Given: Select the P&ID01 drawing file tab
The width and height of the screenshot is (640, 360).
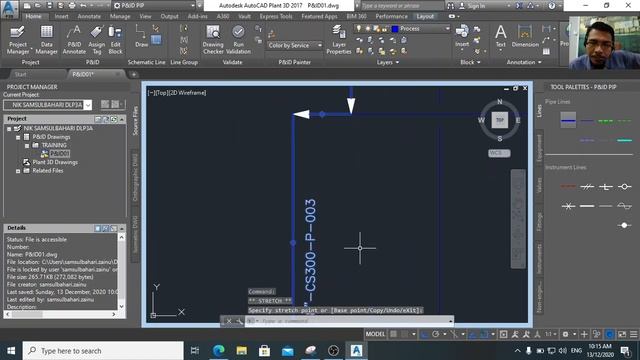Looking at the screenshot, I should pyautogui.click(x=83, y=74).
